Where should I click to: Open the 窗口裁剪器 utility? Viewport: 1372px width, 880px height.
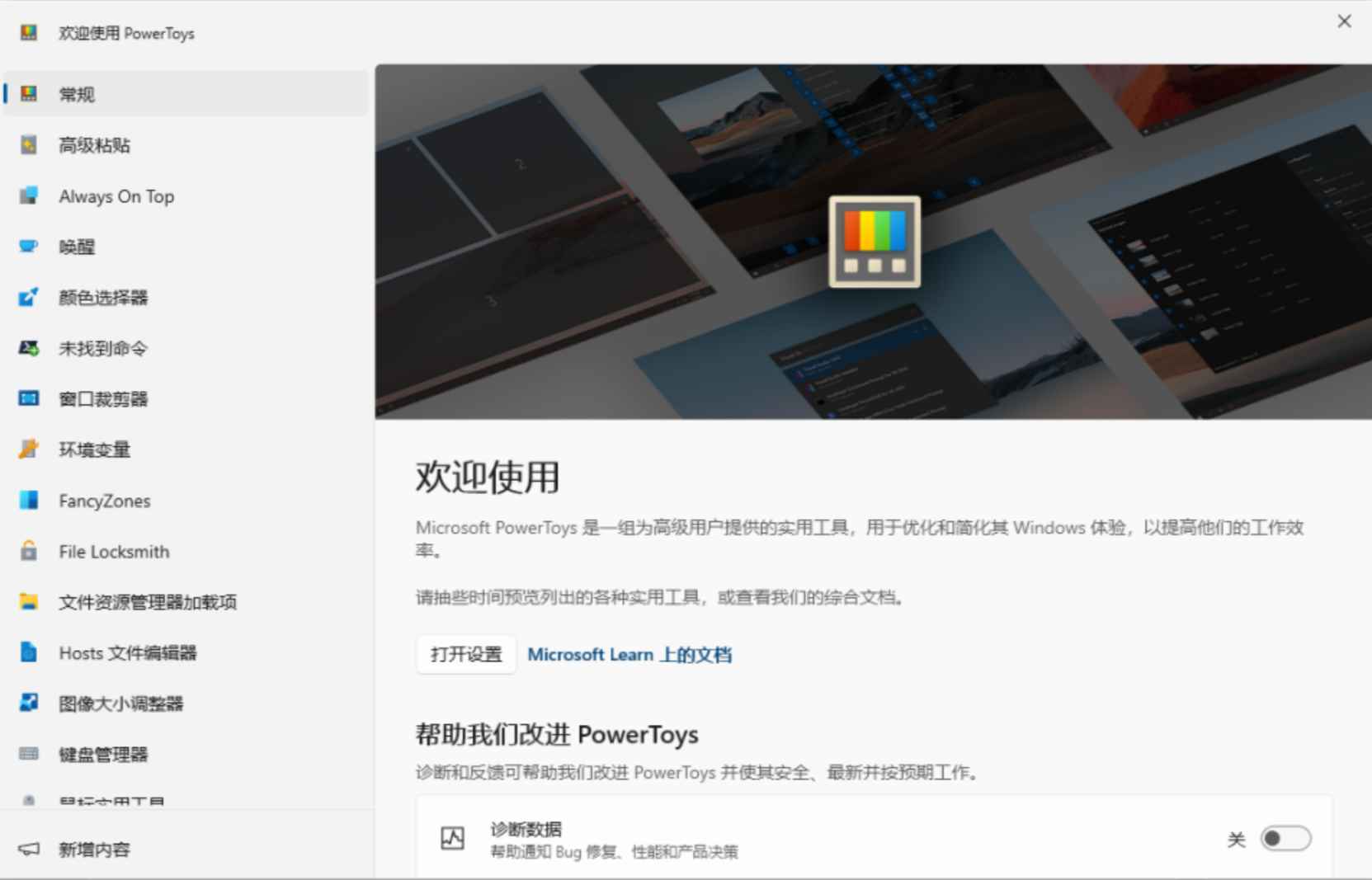click(102, 398)
